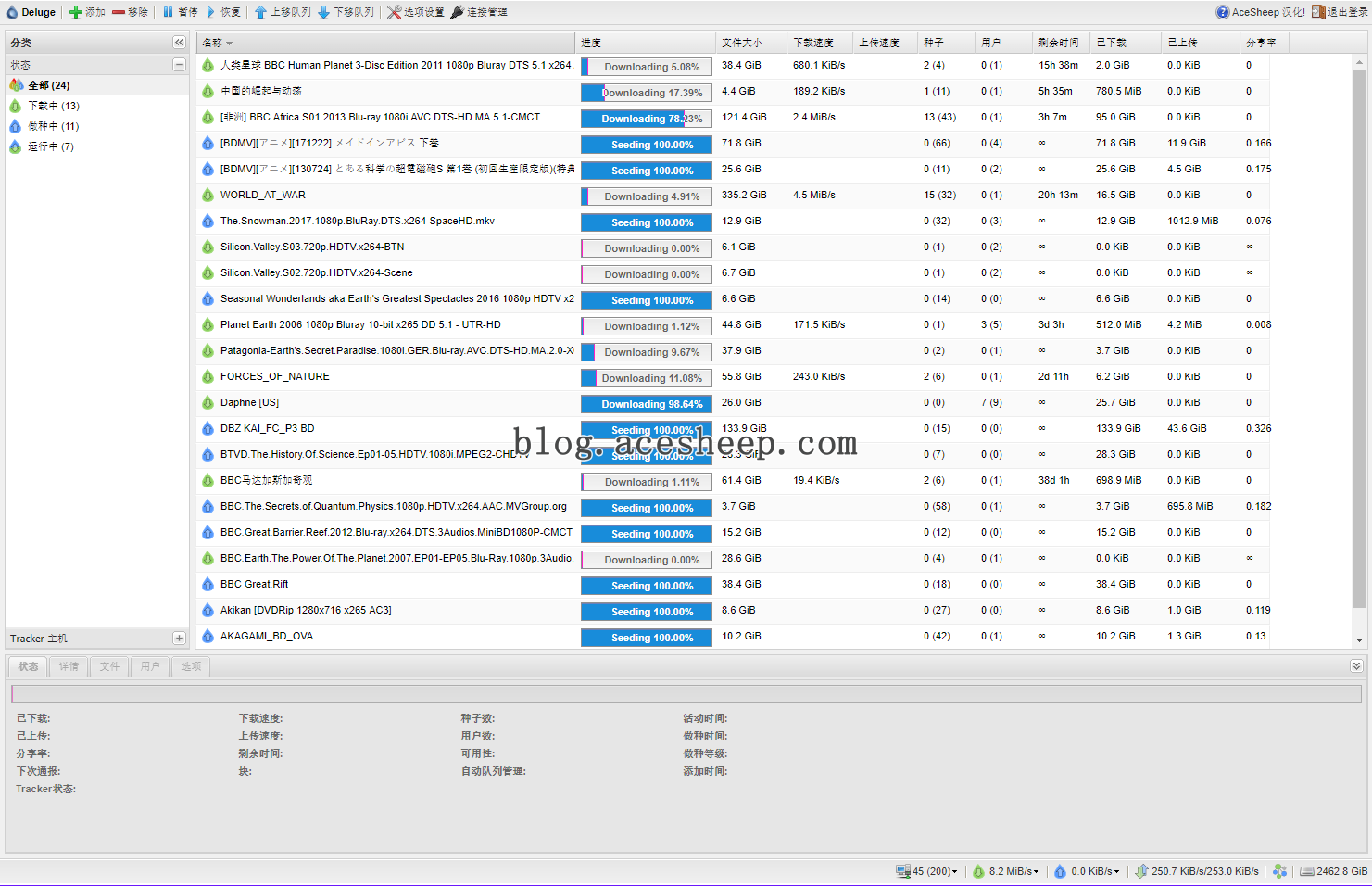Sort by the 下载速度 column header
This screenshot has width=1372, height=886.
[x=820, y=43]
